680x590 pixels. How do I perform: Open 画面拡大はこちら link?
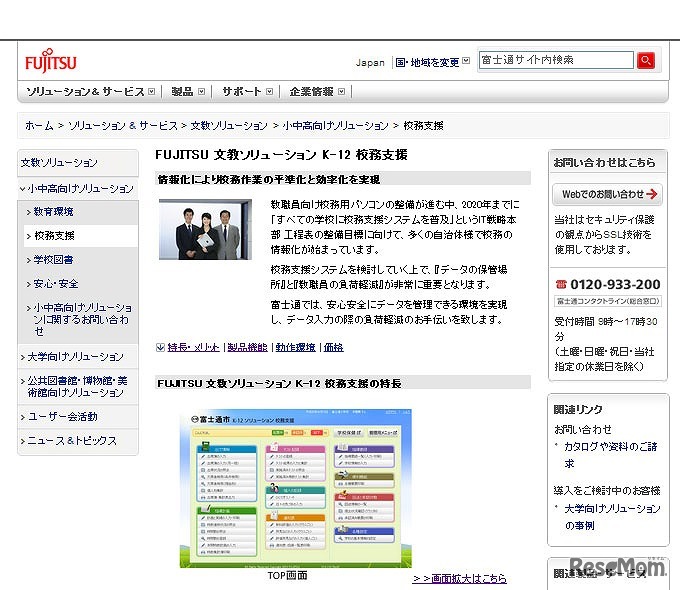click(x=459, y=578)
